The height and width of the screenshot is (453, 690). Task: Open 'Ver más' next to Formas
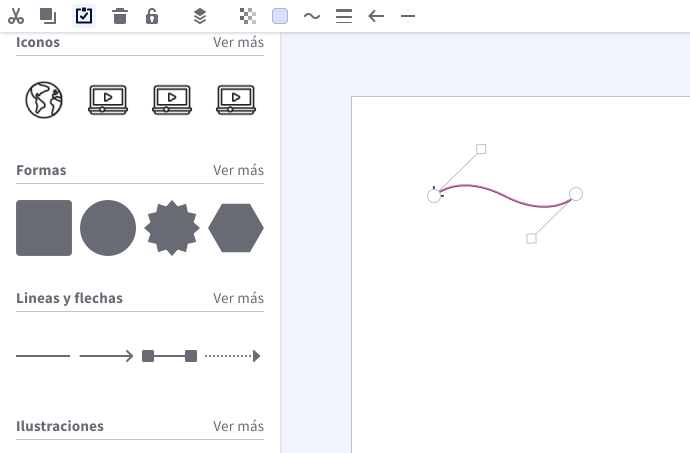pos(238,171)
